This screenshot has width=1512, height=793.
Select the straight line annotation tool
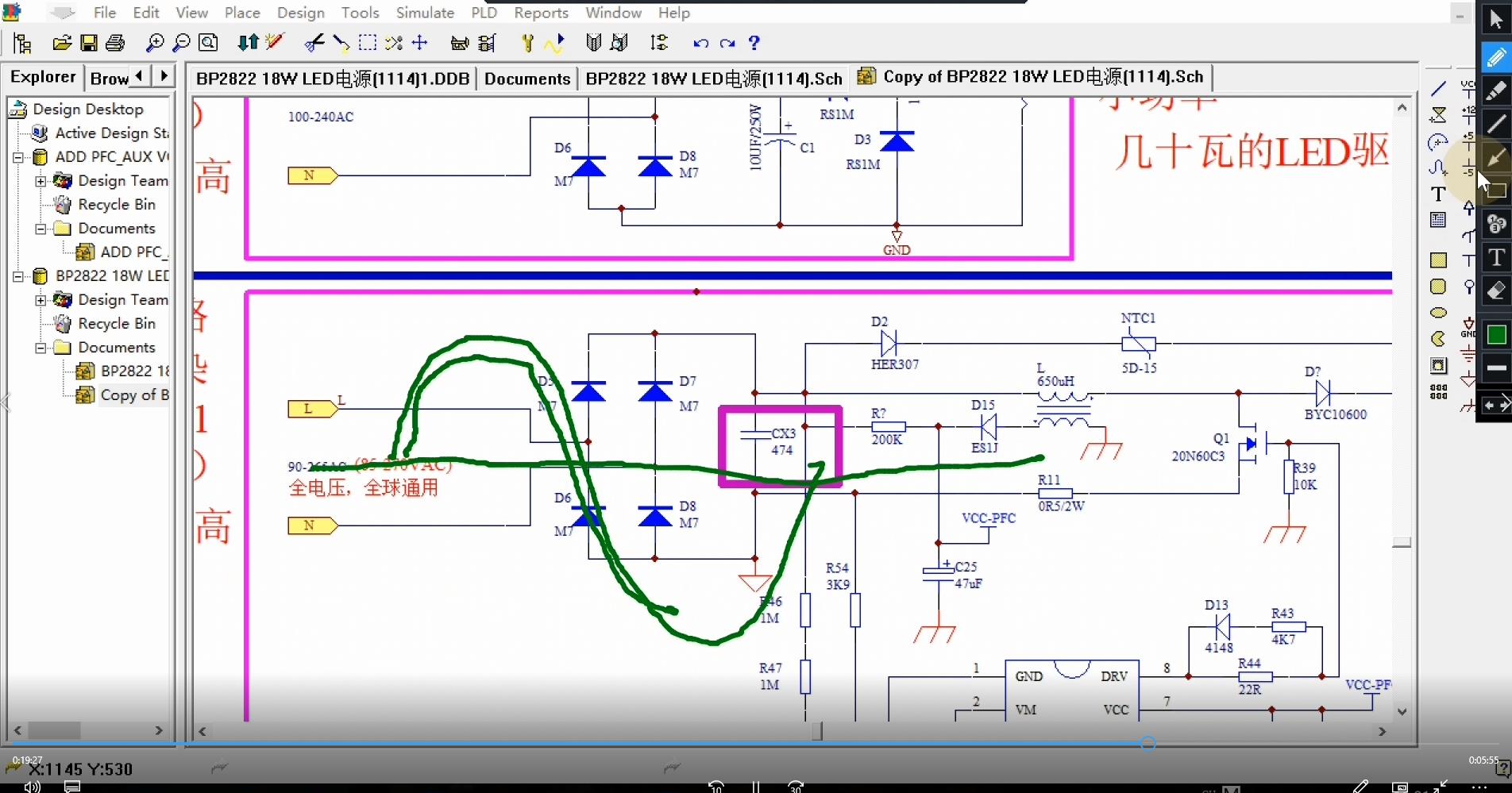coord(1496,124)
